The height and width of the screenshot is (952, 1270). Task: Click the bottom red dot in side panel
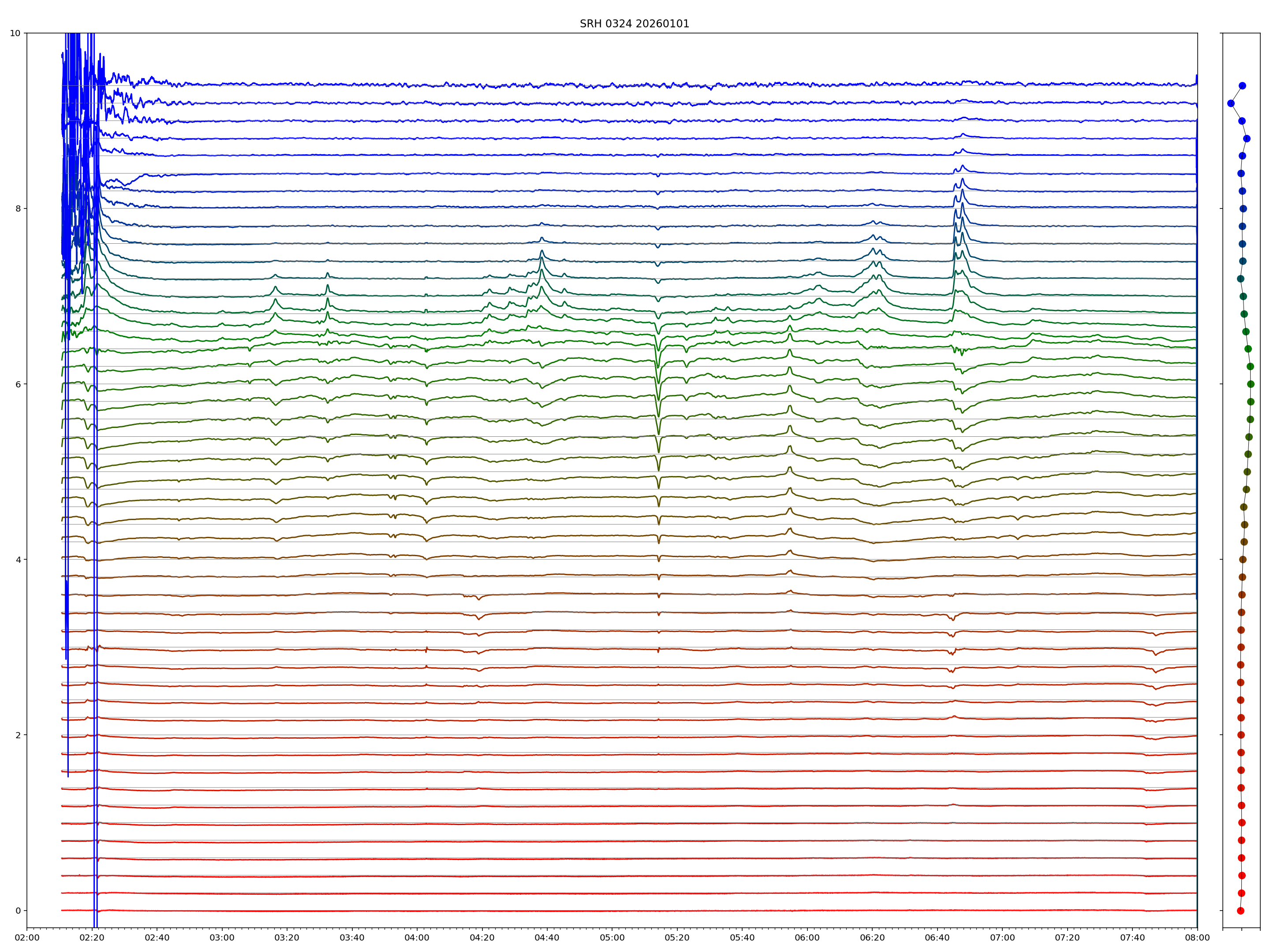tap(1240, 911)
